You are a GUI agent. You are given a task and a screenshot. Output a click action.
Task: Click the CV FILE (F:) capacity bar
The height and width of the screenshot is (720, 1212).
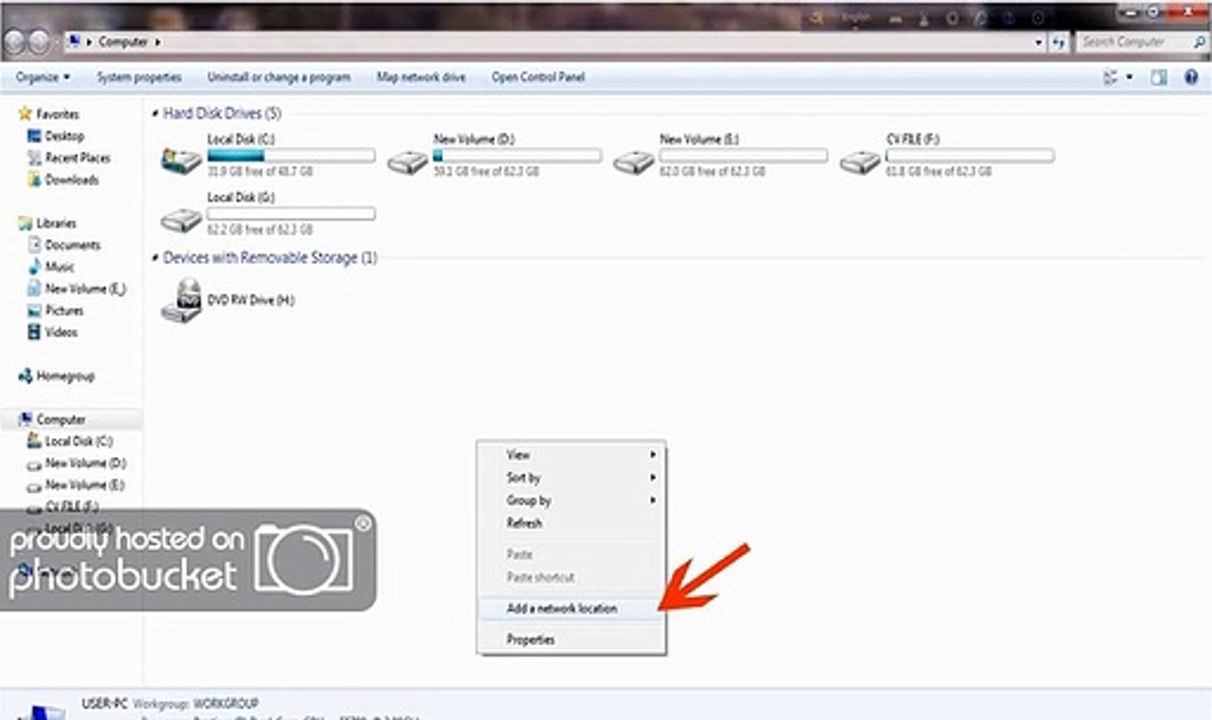pos(970,156)
